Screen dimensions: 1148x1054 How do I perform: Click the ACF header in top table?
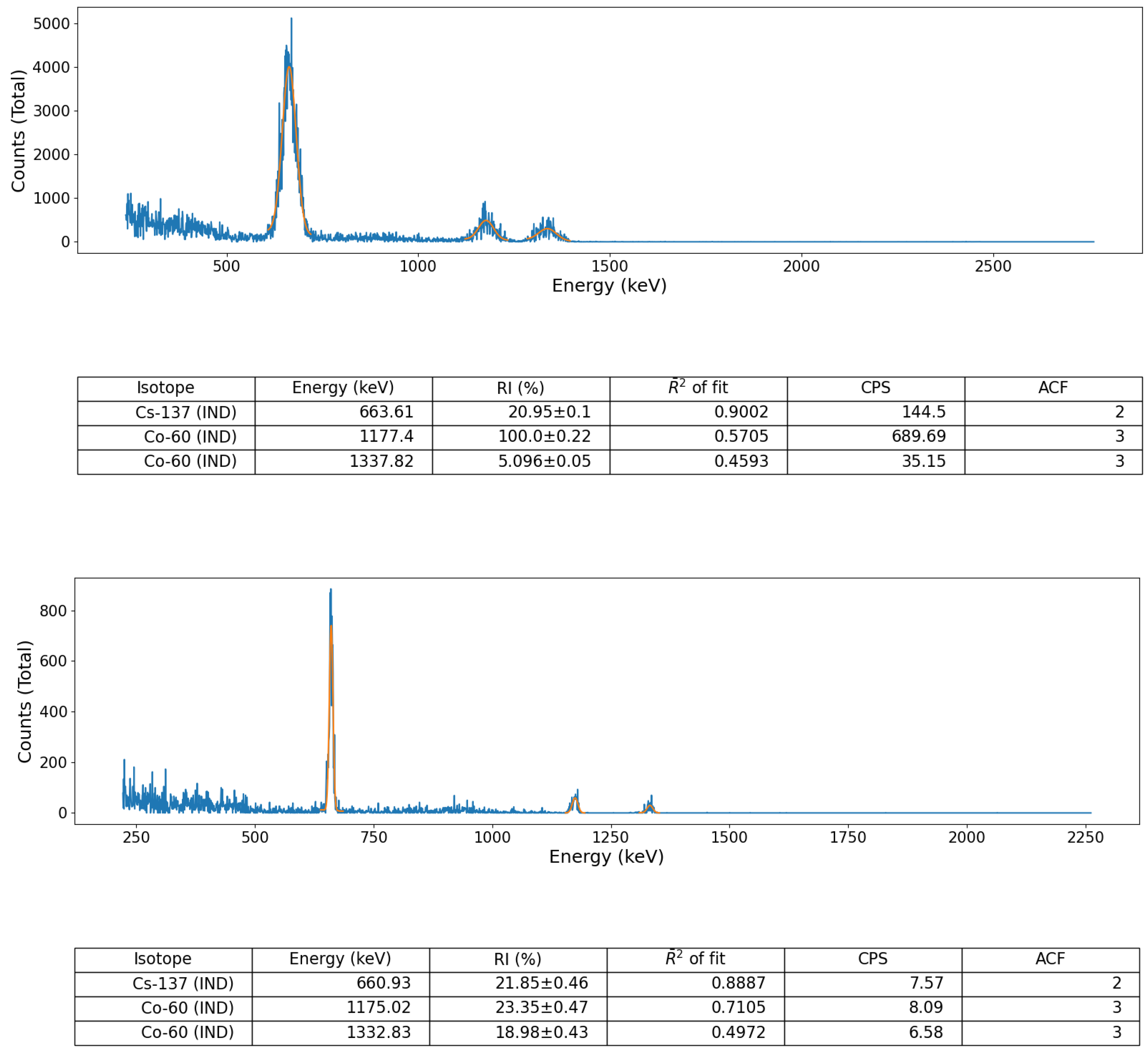(x=1053, y=388)
